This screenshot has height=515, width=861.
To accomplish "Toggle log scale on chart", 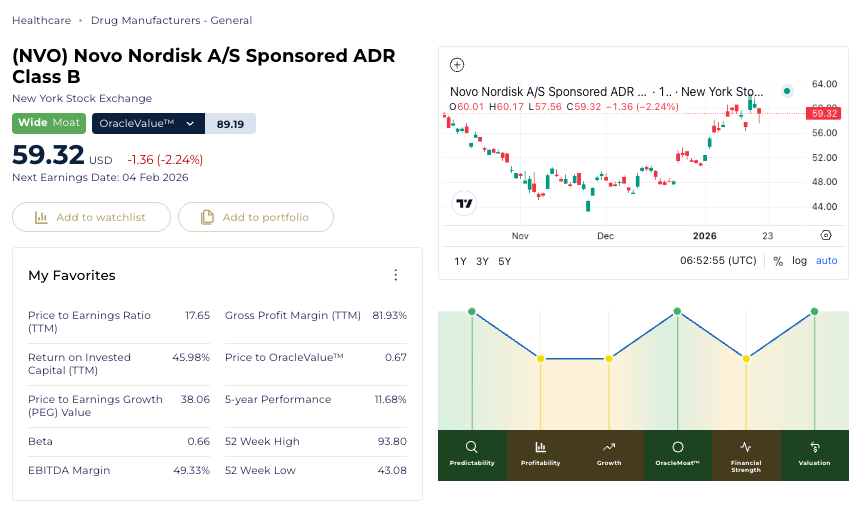I will point(799,261).
